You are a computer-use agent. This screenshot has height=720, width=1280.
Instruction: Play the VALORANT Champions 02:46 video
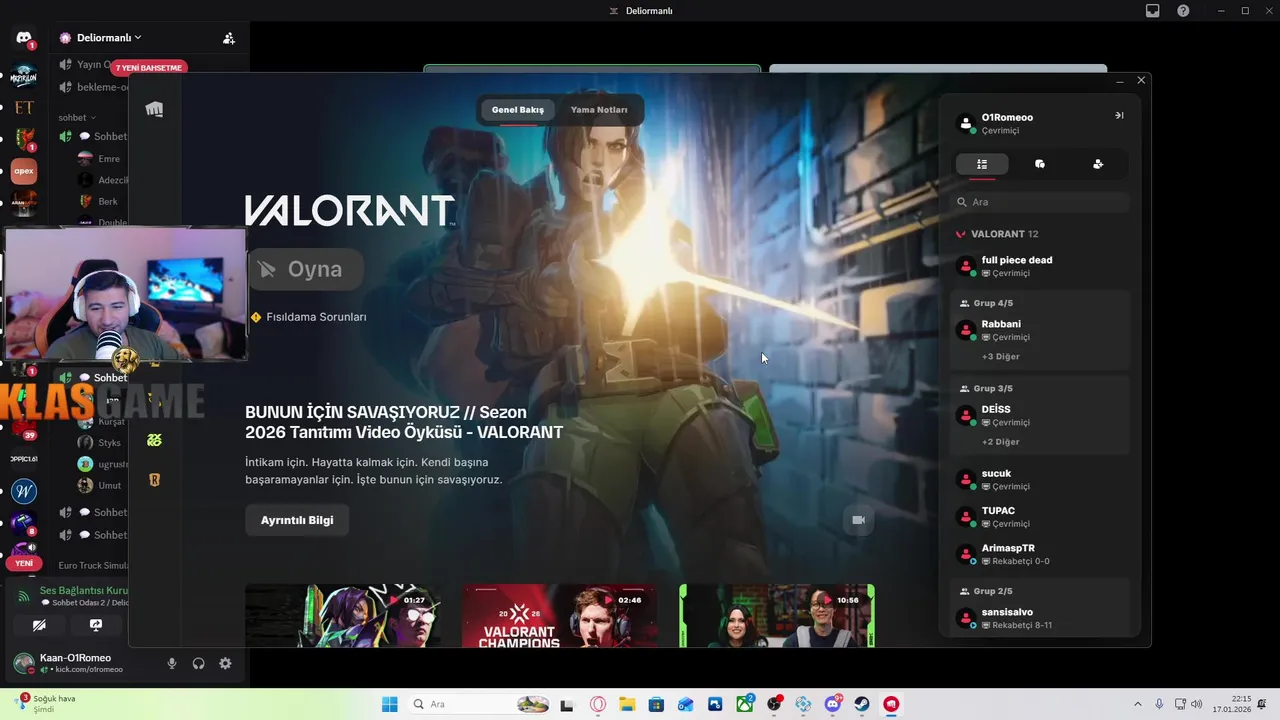click(x=560, y=615)
